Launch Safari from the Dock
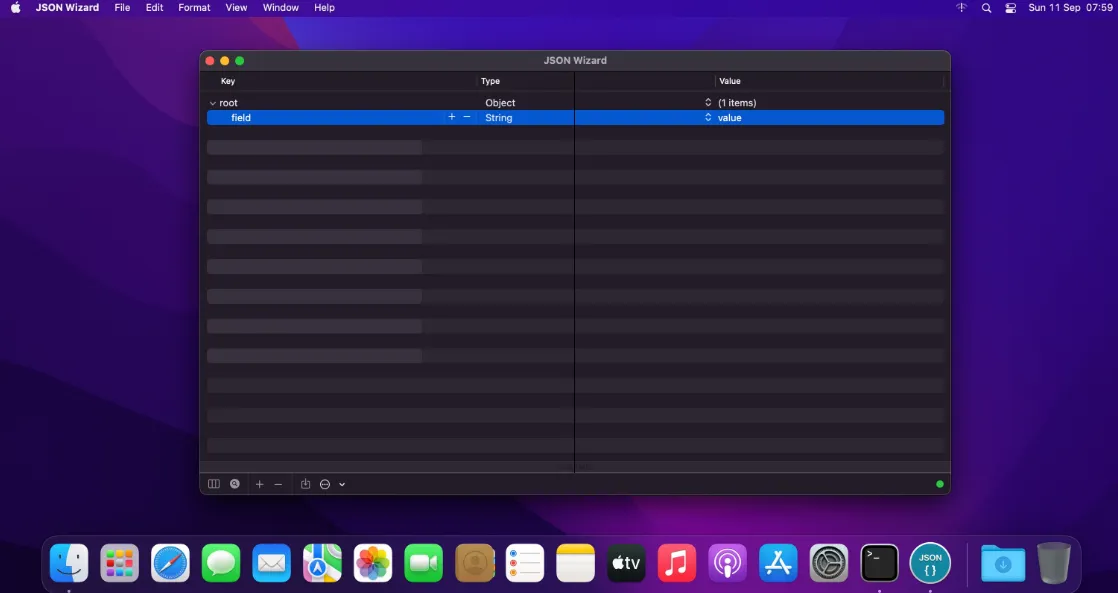This screenshot has height=593, width=1118. [x=170, y=563]
